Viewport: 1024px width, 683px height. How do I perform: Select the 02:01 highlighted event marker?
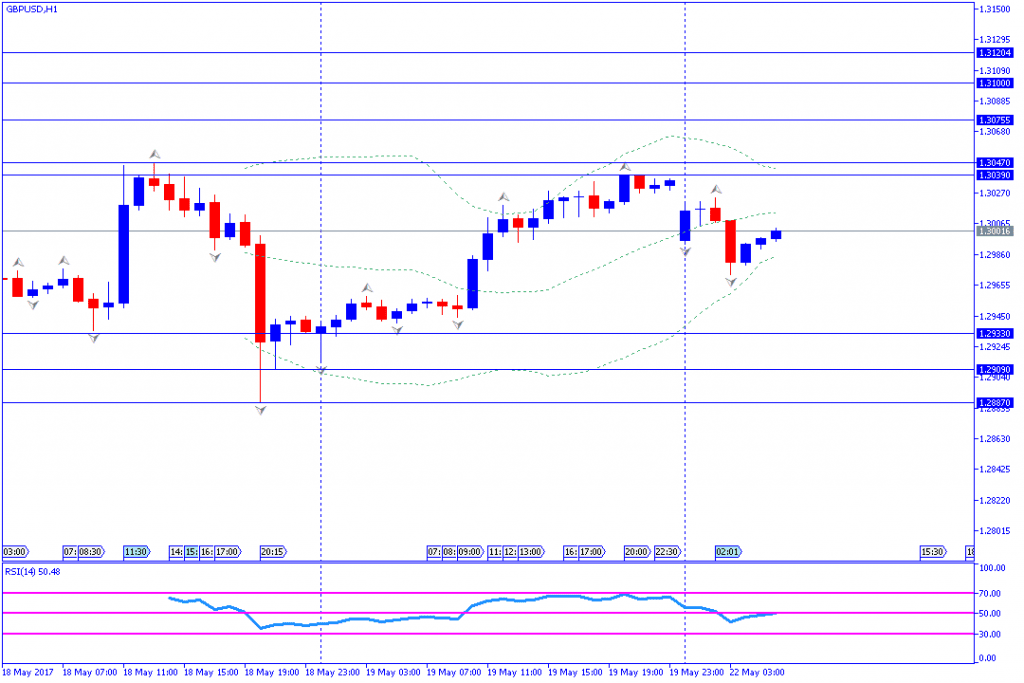pyautogui.click(x=727, y=551)
